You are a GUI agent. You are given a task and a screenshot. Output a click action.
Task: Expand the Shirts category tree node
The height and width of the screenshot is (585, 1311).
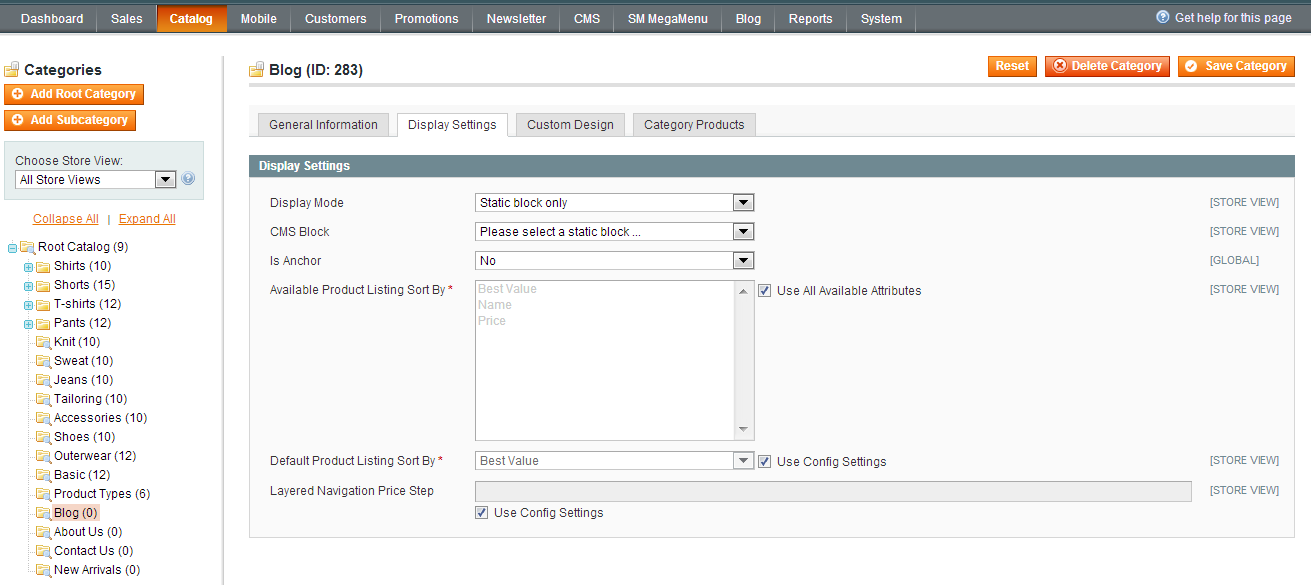click(29, 267)
